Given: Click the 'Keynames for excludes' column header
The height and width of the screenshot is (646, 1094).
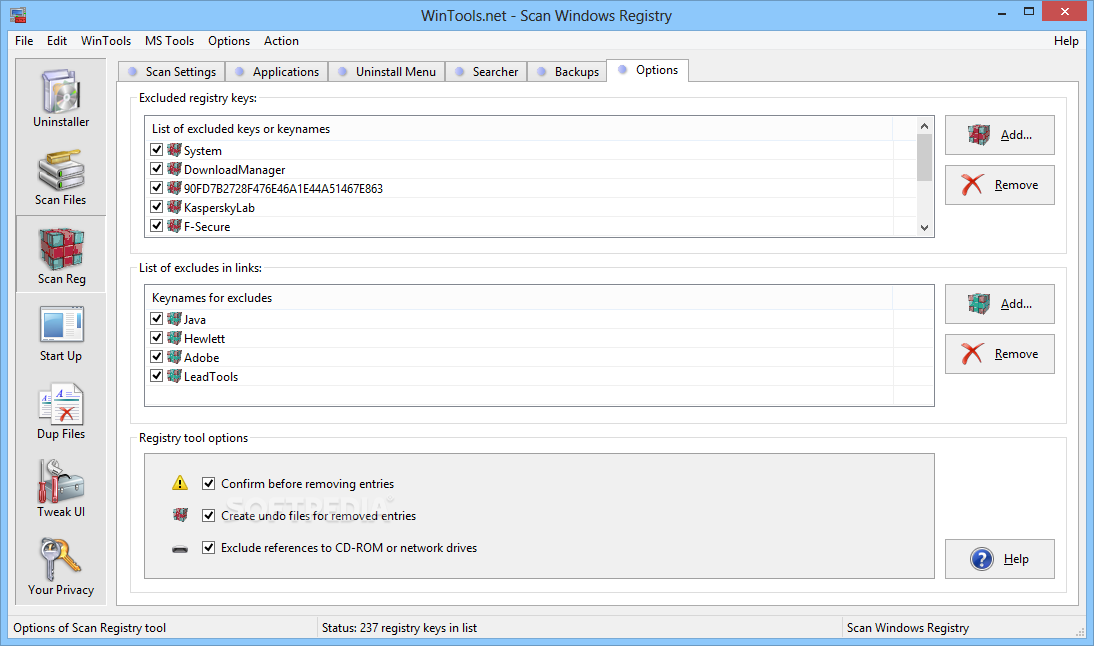Looking at the screenshot, I should (x=519, y=297).
